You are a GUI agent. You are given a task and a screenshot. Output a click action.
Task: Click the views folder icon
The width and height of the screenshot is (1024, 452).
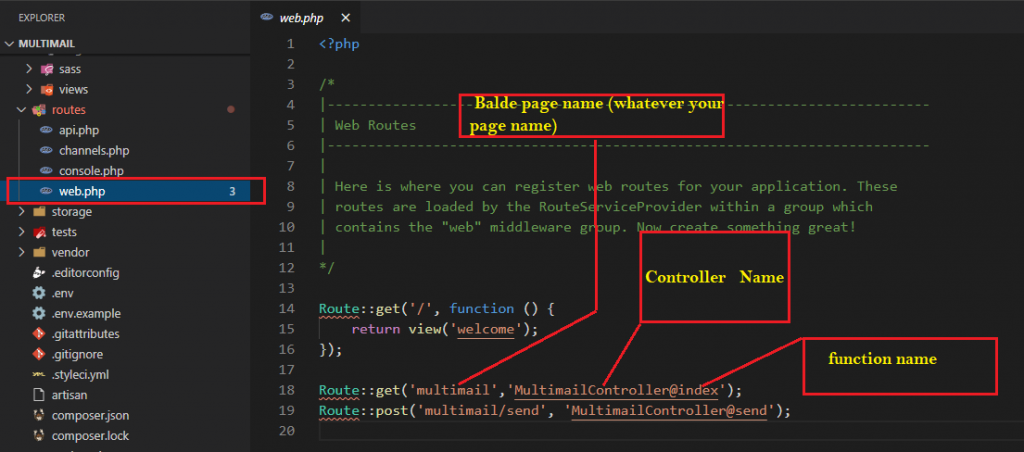click(x=47, y=89)
